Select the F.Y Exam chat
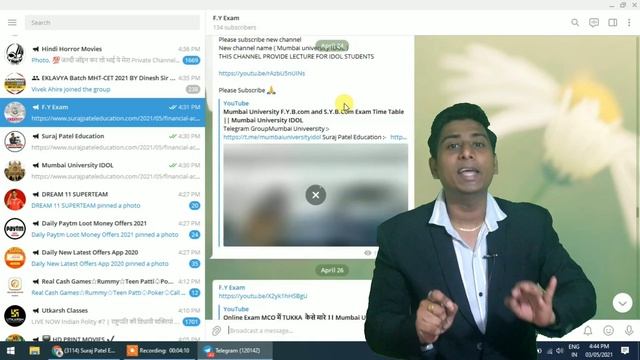 [102, 112]
